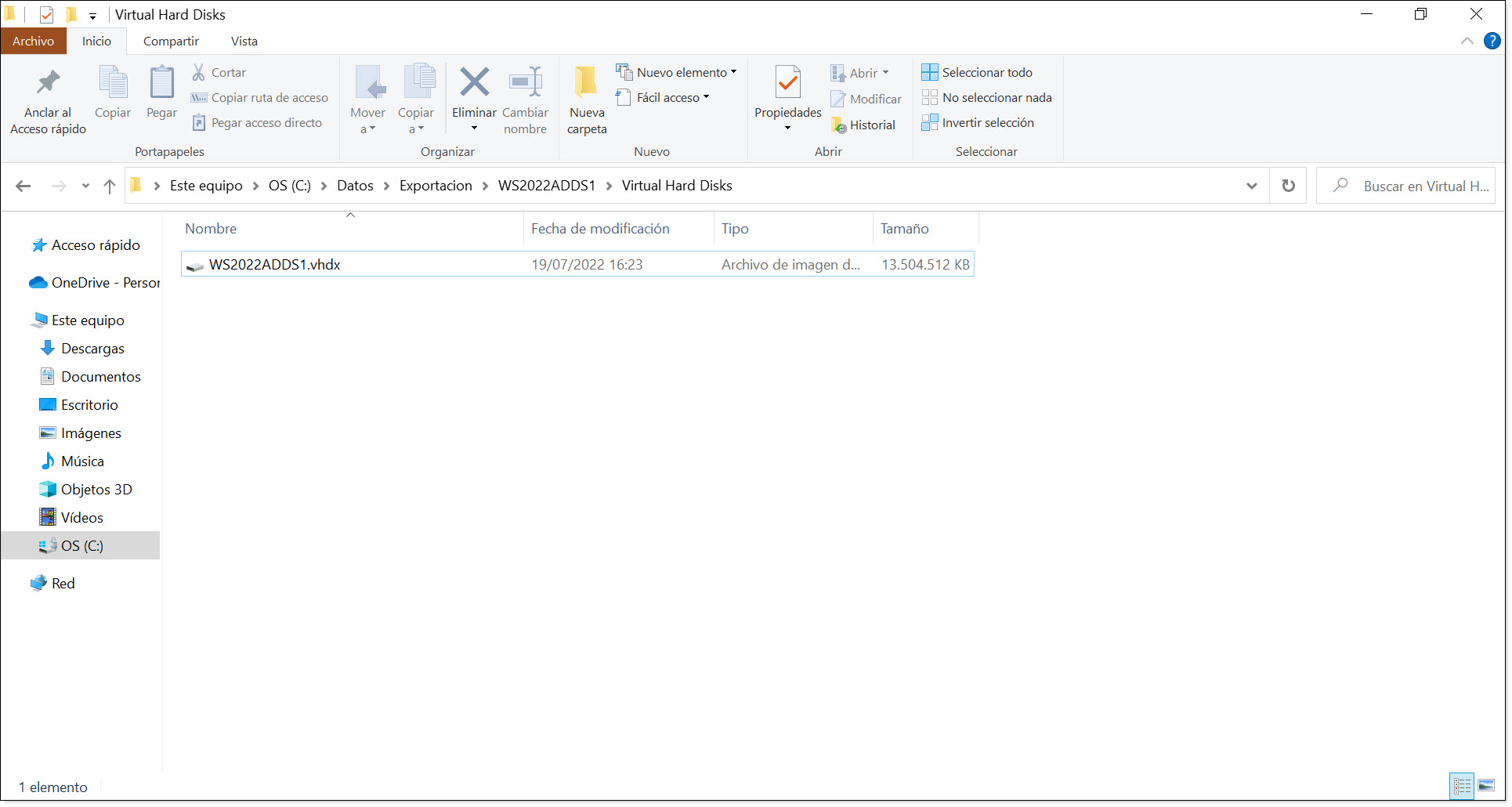Open the Descargas folder in sidebar

click(92, 348)
